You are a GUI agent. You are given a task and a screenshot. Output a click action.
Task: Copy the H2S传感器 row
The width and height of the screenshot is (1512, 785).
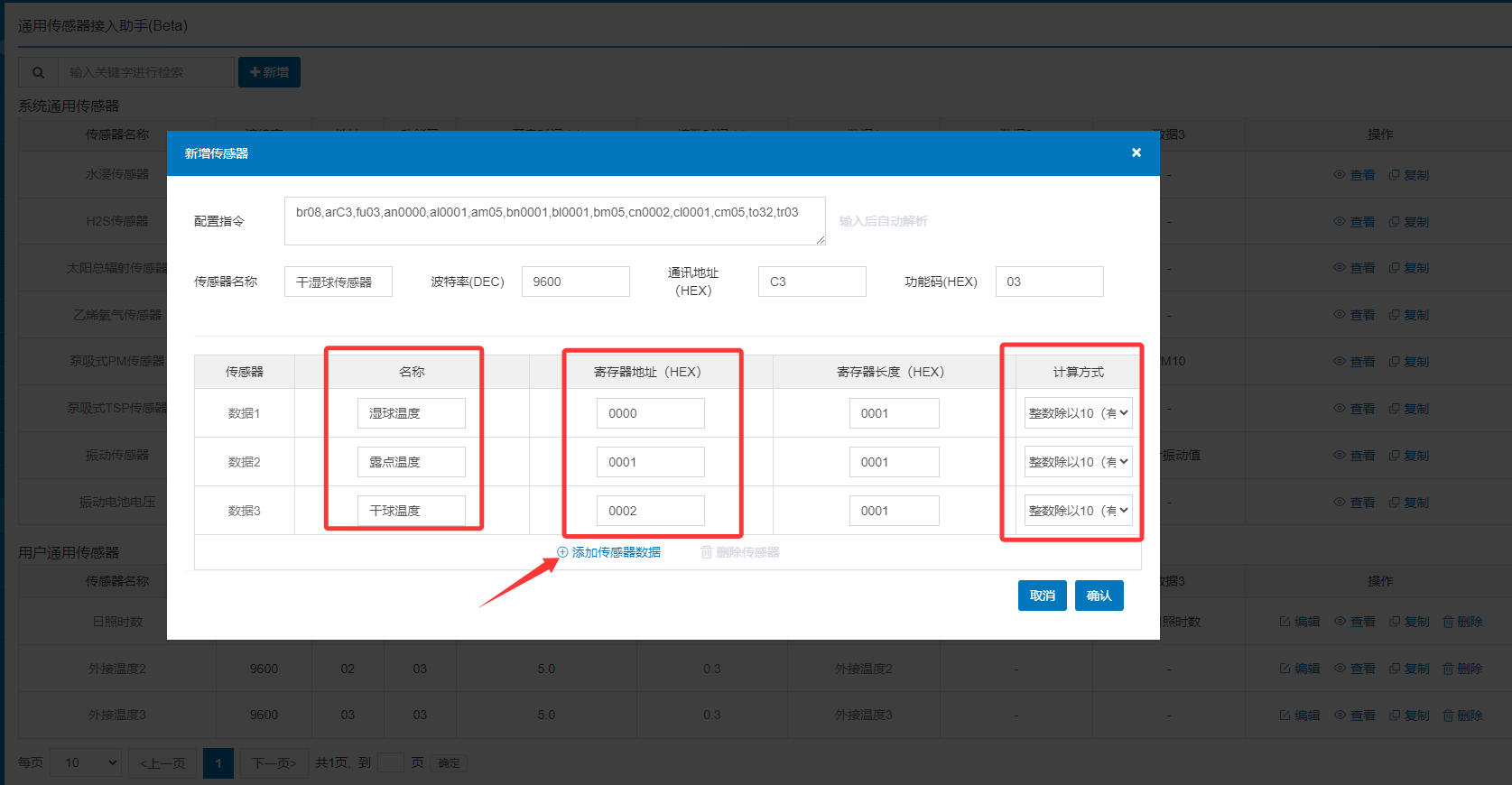point(1408,222)
